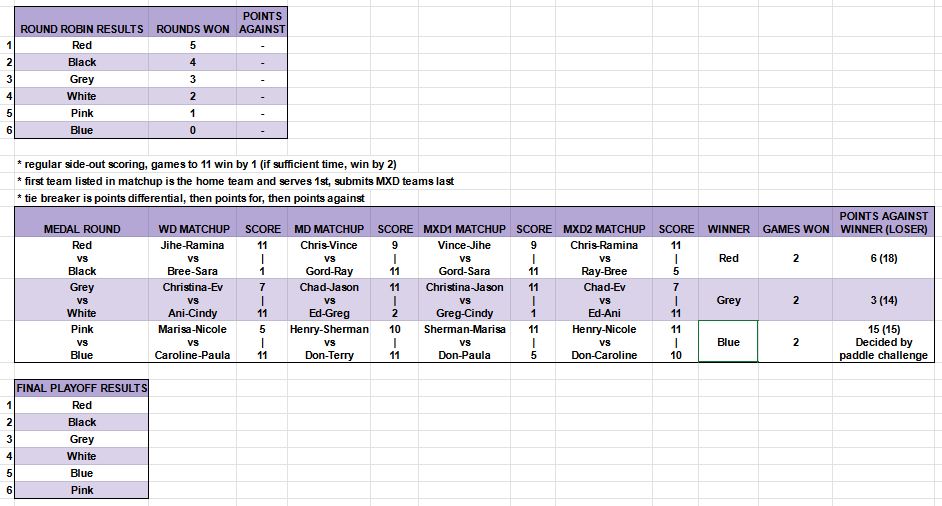The width and height of the screenshot is (942, 506).
Task: Click the ROUND ROBIN RESULTS header cell
Action: click(82, 22)
